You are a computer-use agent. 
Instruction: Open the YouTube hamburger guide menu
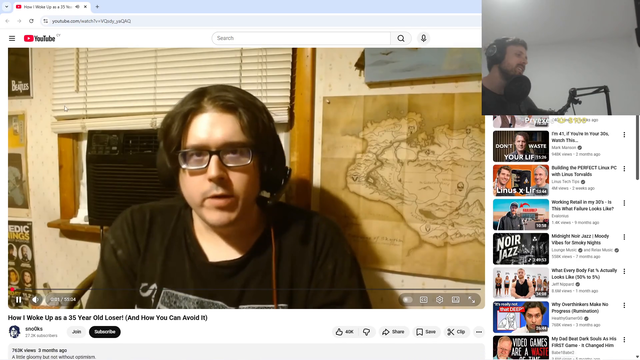(12, 38)
